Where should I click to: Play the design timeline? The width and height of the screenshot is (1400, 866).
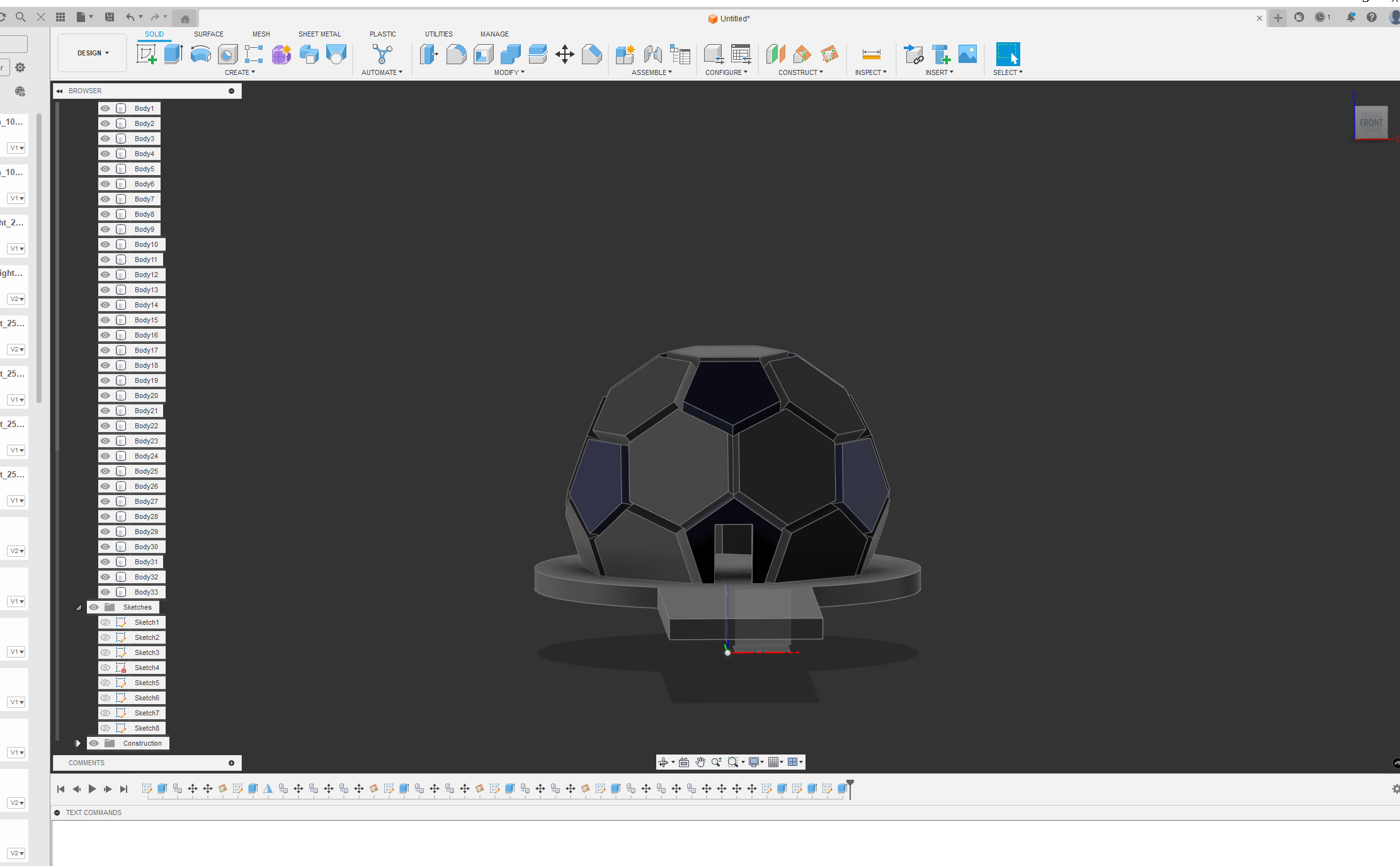point(92,789)
